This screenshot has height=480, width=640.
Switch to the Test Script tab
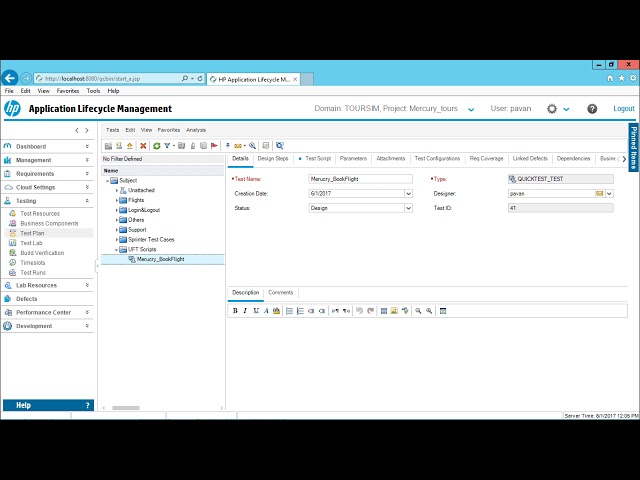pos(318,158)
